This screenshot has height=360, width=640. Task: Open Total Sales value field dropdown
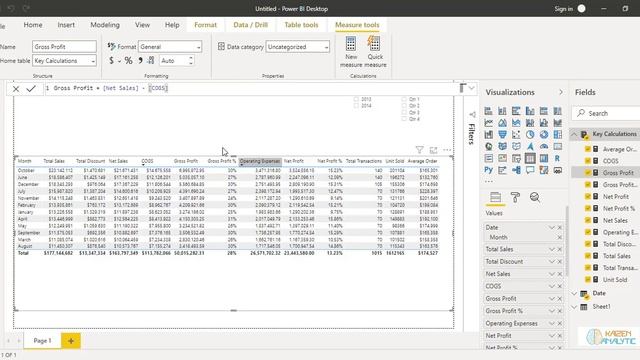(551, 249)
